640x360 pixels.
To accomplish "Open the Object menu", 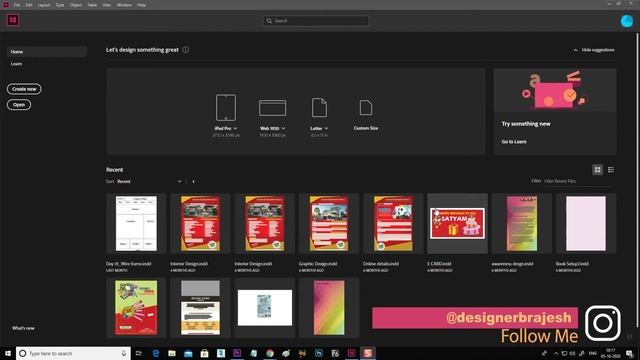I will [76, 5].
